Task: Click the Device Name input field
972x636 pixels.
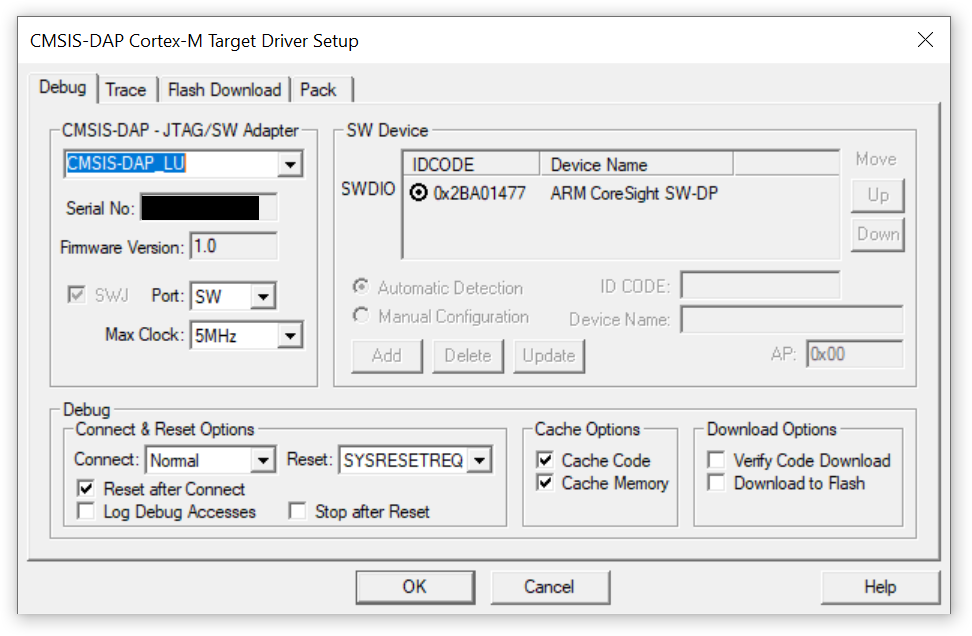Action: (x=792, y=319)
